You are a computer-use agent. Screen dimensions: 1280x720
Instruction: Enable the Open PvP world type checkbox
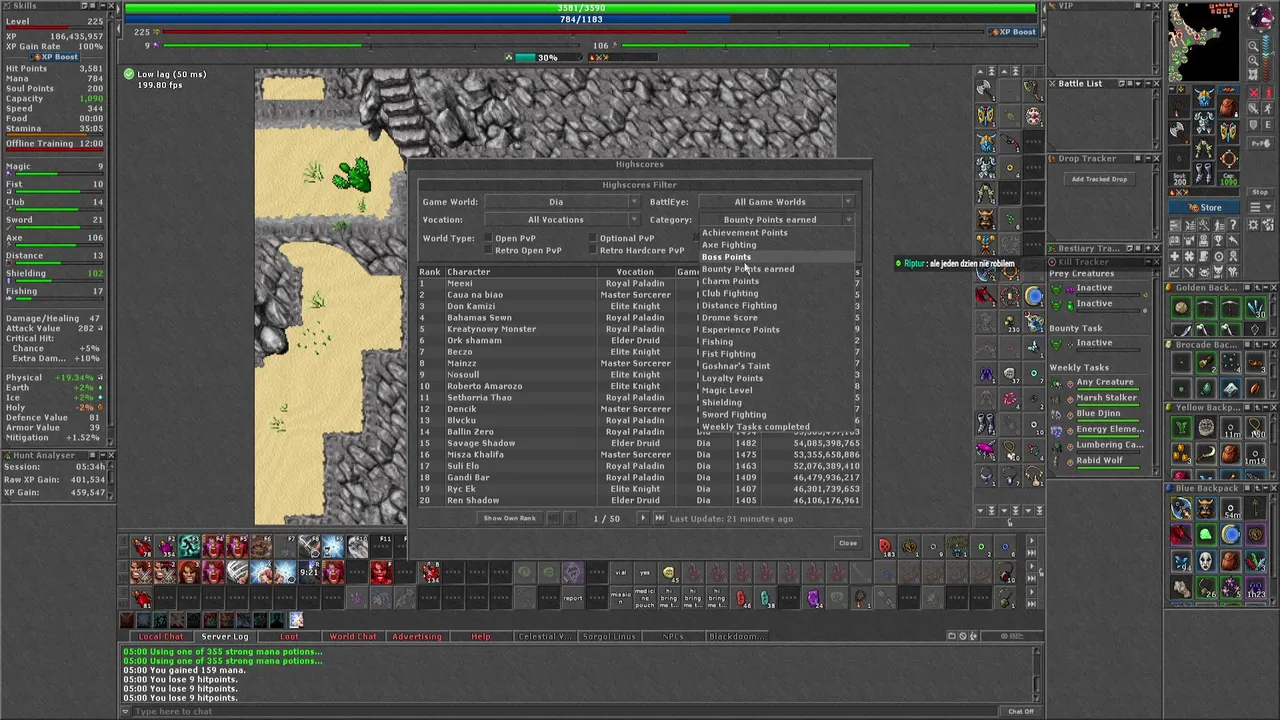click(x=488, y=238)
